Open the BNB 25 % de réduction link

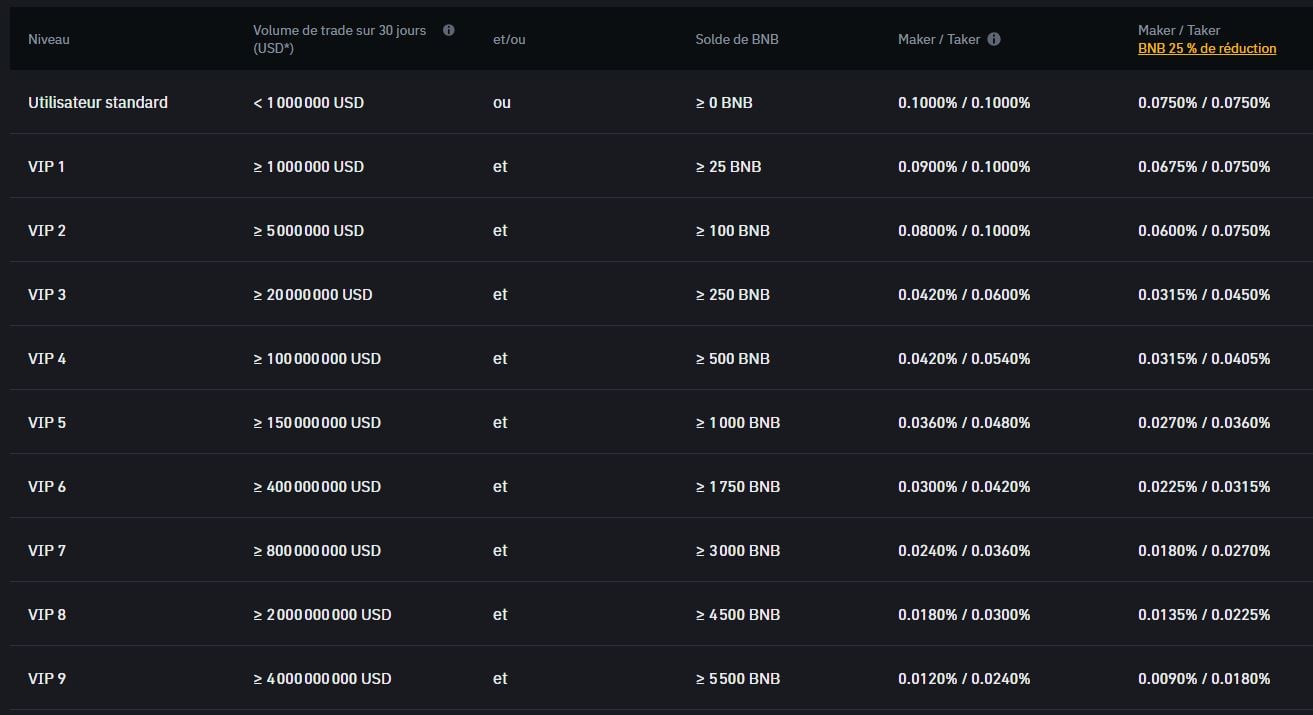pyautogui.click(x=1205, y=47)
